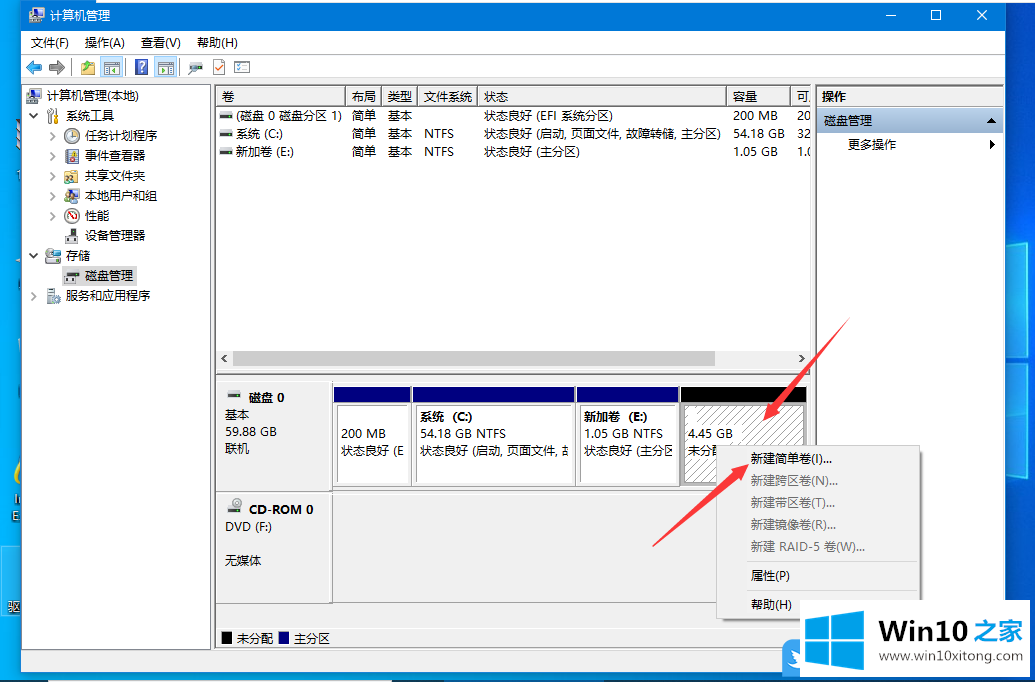Click the disk properties magnifier toolbar icon
Viewport: 1035px width, 682px height.
195,67
